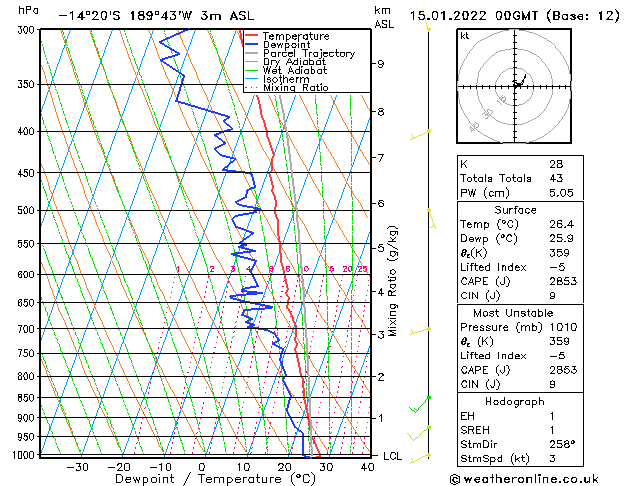629x486 pixels.
Task: Open the weatheronline.co.uk link
Action: click(x=542, y=478)
